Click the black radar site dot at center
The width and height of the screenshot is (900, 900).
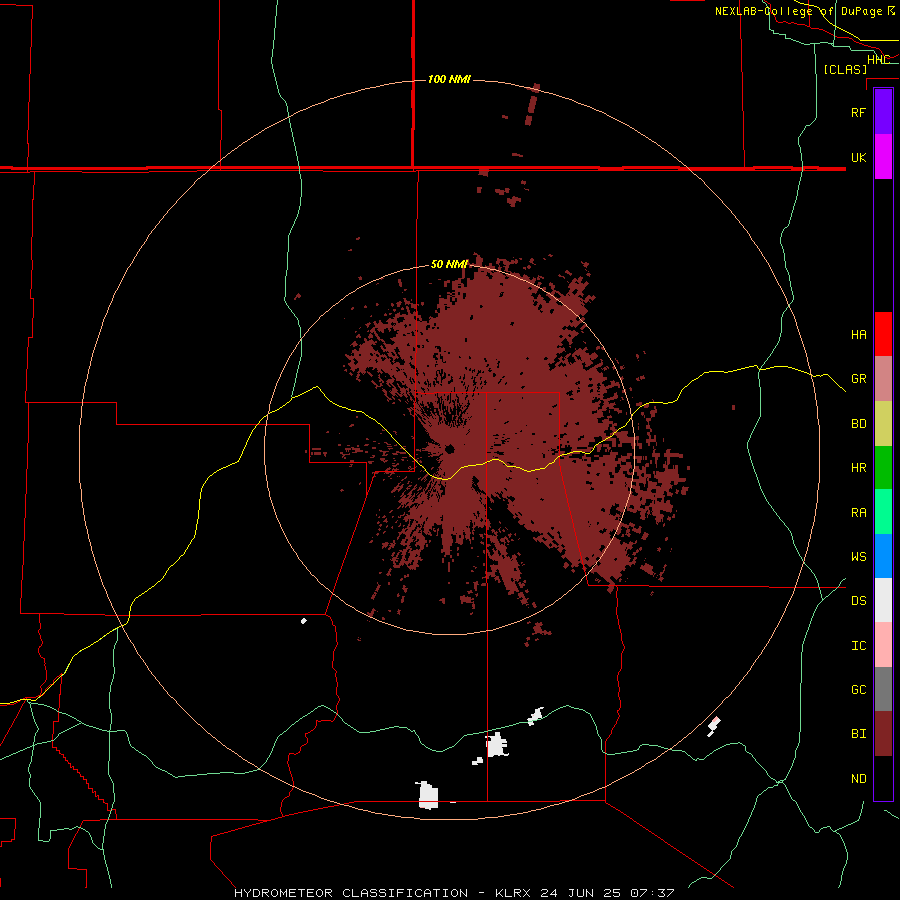pos(449,449)
